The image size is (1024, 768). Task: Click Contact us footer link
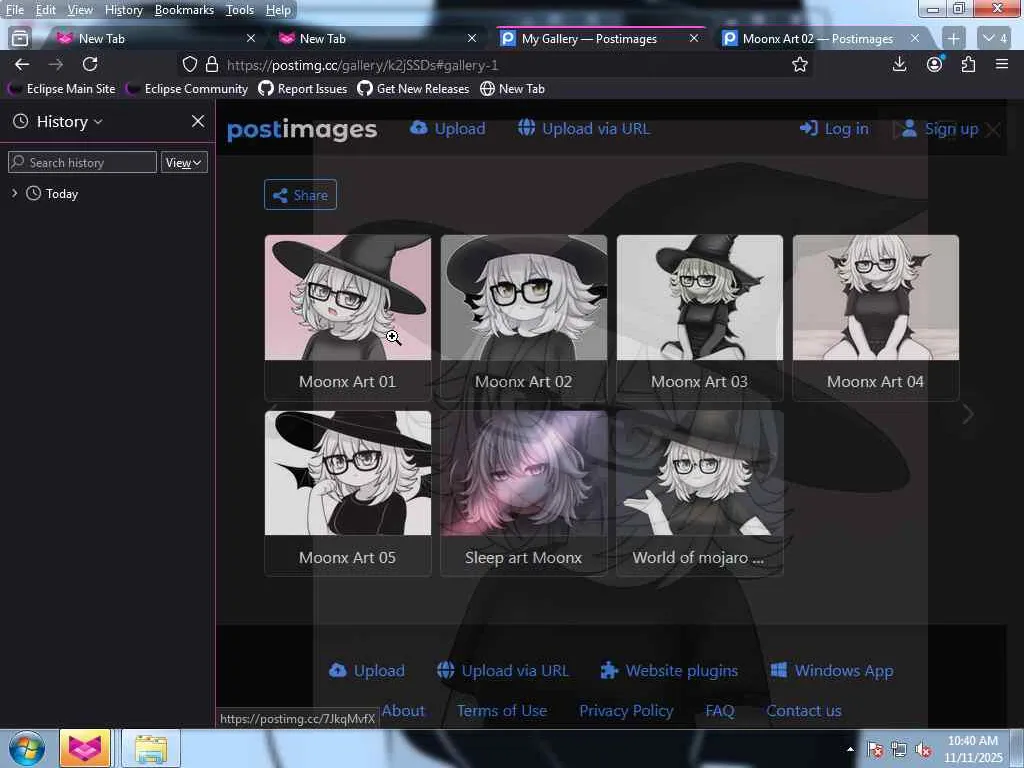point(803,711)
